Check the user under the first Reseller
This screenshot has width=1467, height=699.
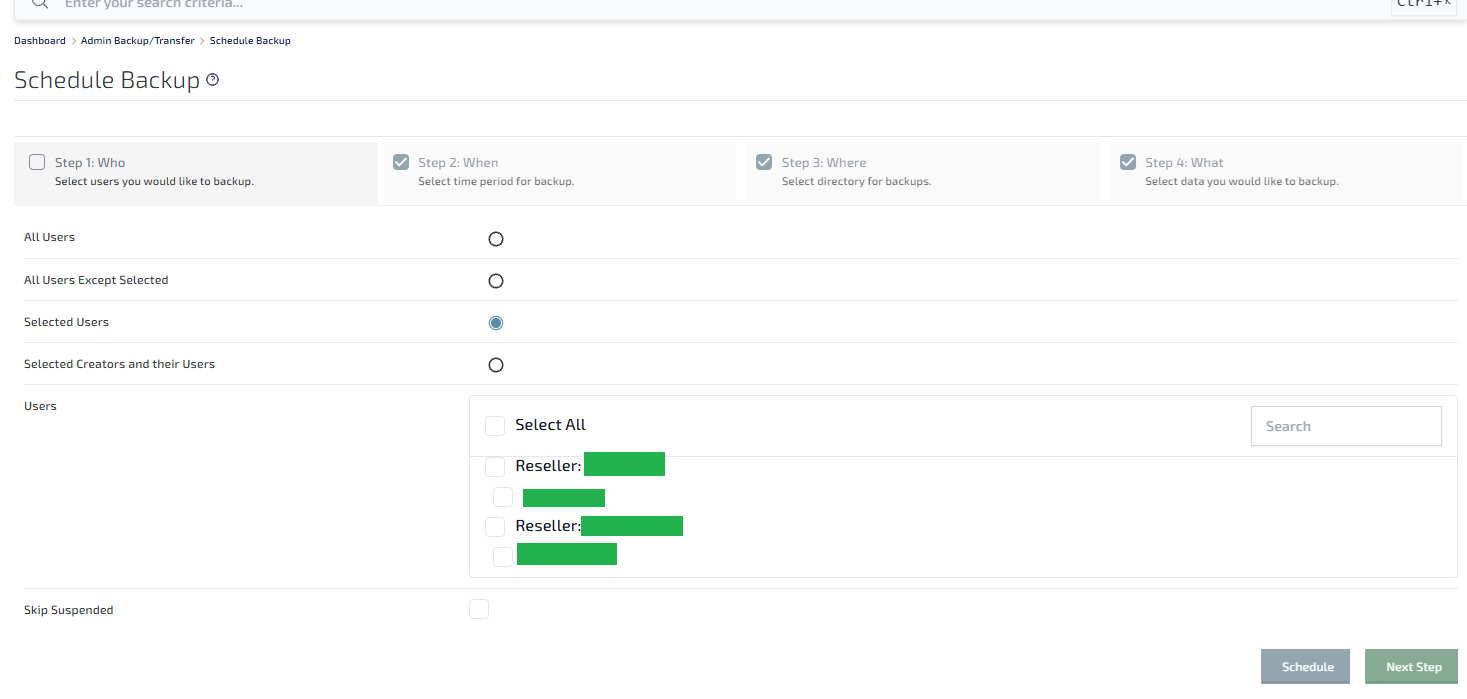click(503, 497)
